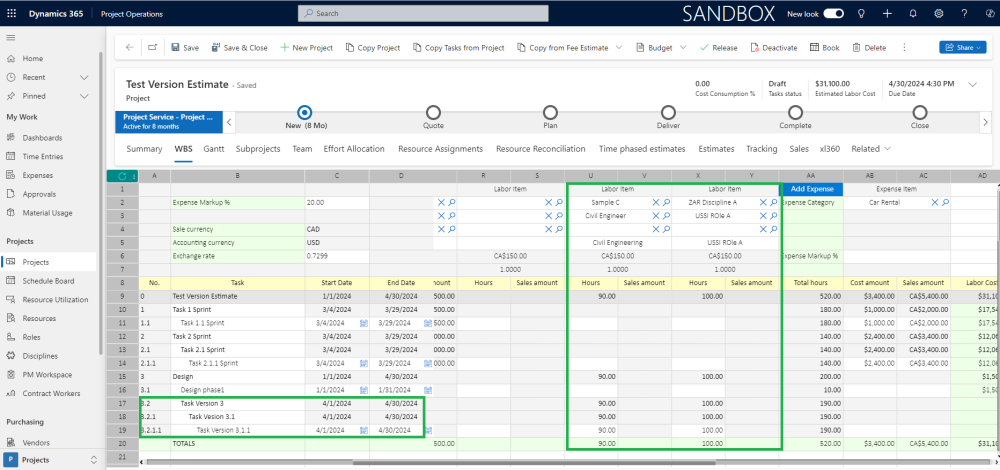Viewport: 1000px width, 470px height.
Task: Click the Save icon in command bar
Action: (x=175, y=48)
